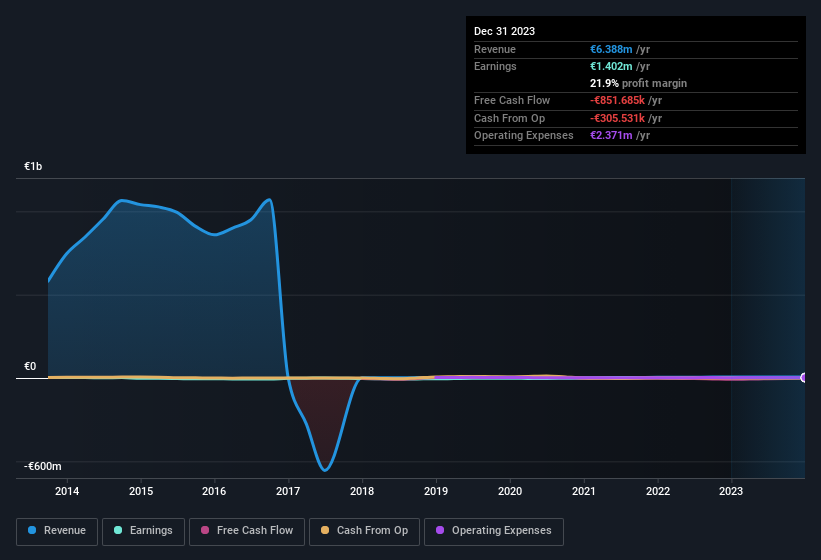This screenshot has width=821, height=560.
Task: Click the teal Earnings legend dot
Action: 118,530
